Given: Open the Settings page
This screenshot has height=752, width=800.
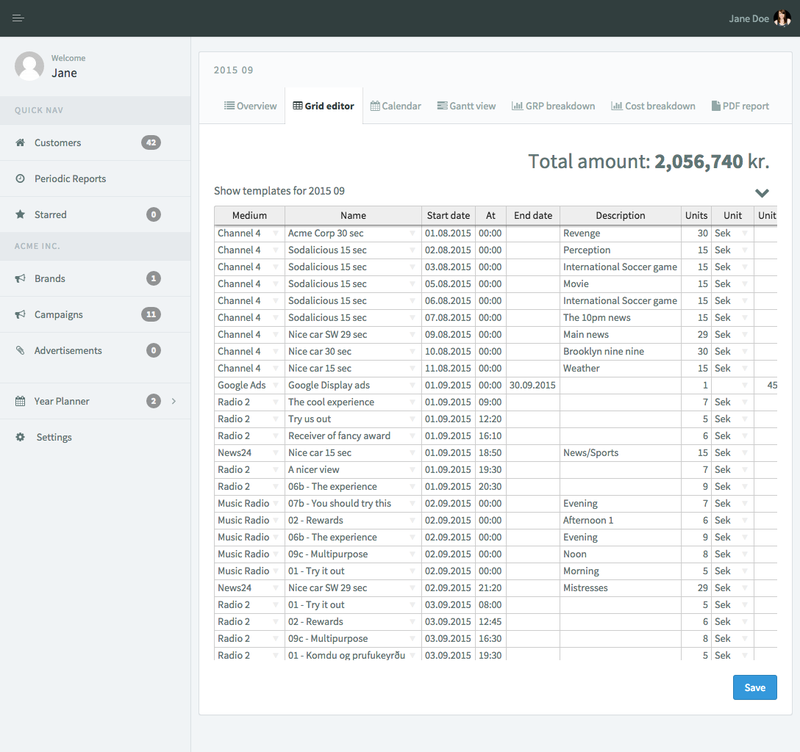Looking at the screenshot, I should (95, 437).
